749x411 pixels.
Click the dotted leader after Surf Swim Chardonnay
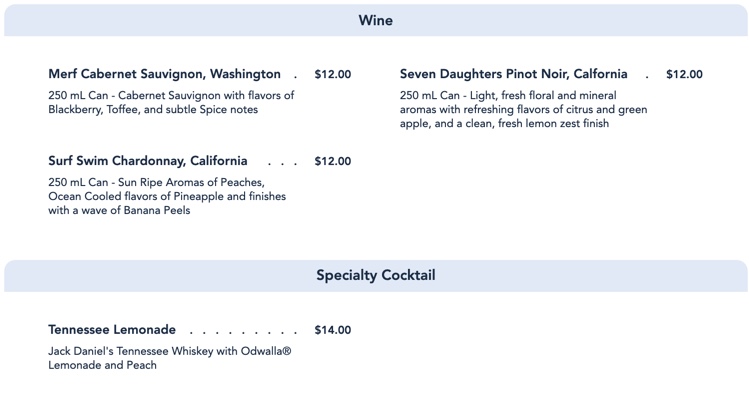[x=283, y=163]
